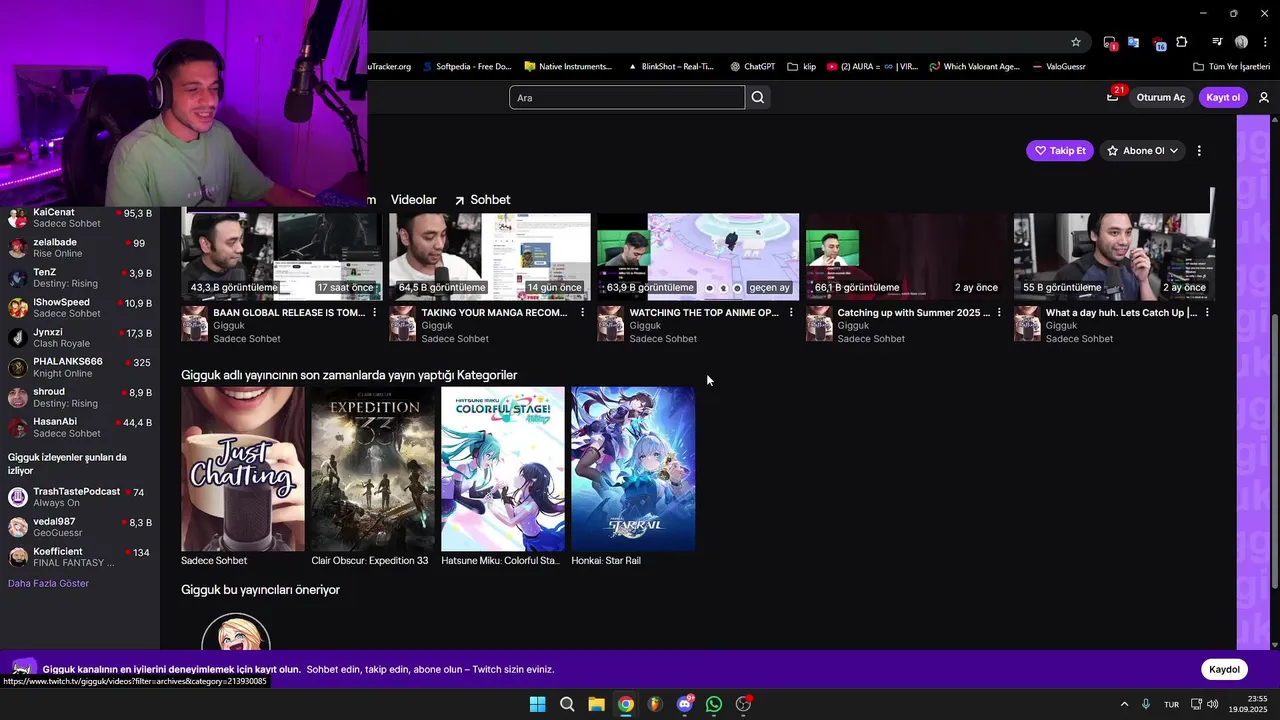
Task: Open IShowSpeed channel in sidebar
Action: [x=80, y=308]
